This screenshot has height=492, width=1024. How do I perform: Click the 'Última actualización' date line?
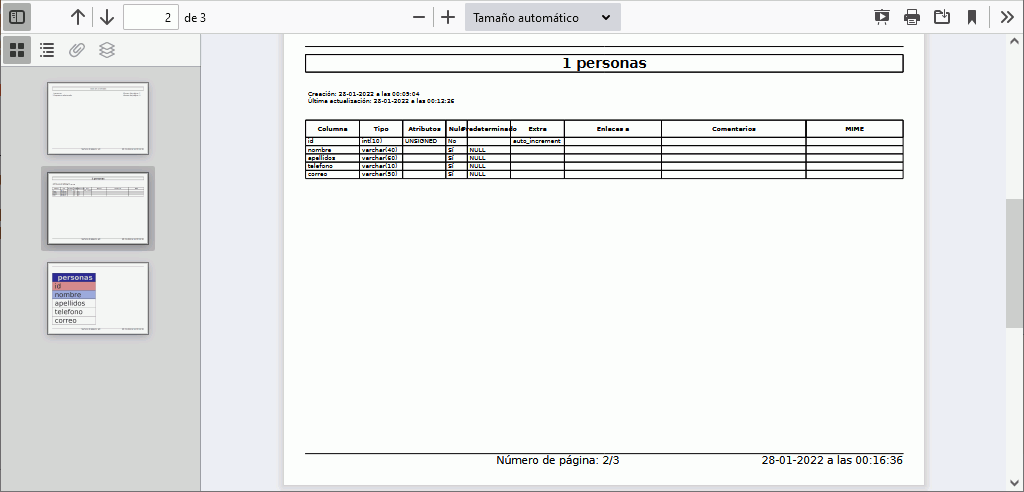point(381,101)
